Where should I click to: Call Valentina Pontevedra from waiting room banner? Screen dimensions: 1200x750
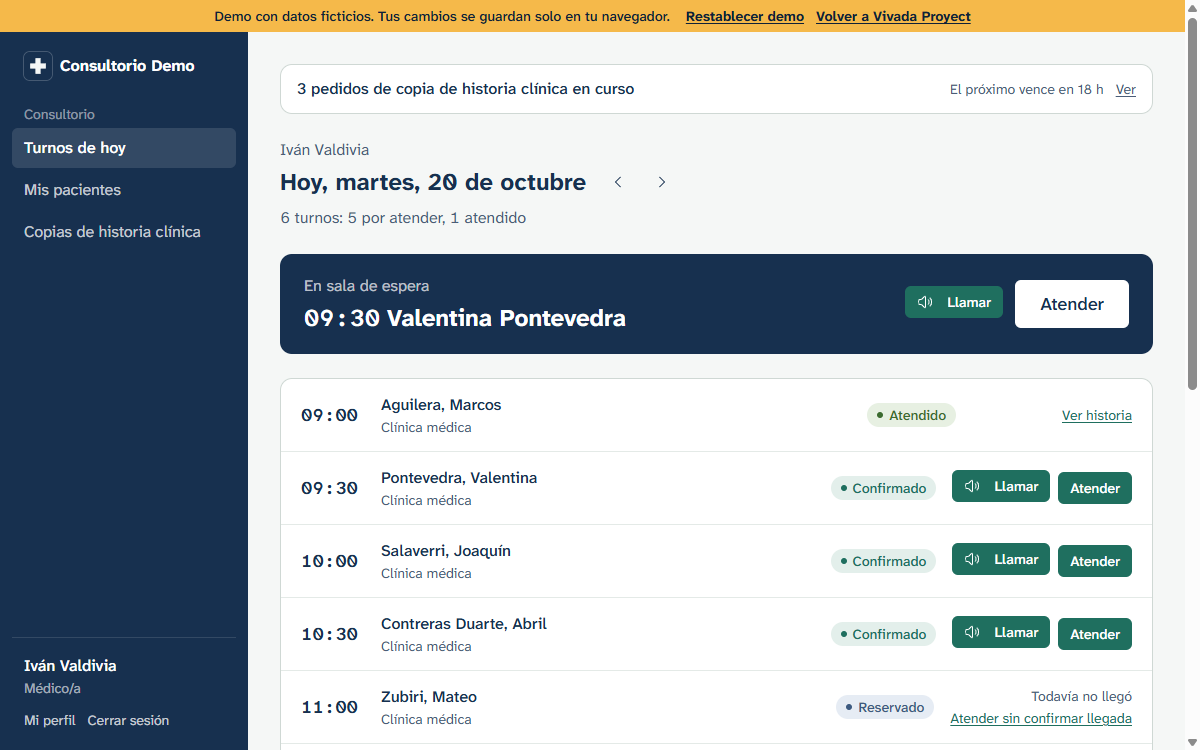954,302
